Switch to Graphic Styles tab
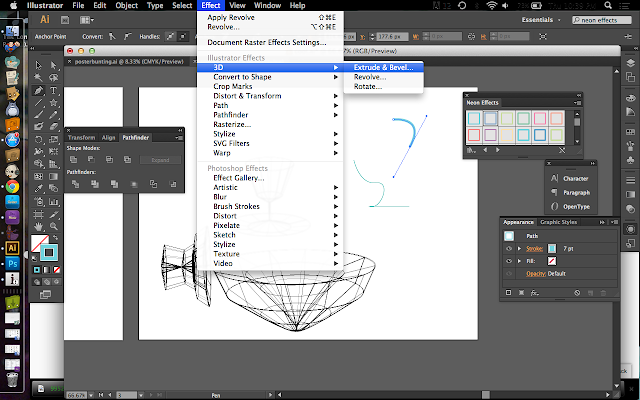The height and width of the screenshot is (400, 640). (x=558, y=222)
